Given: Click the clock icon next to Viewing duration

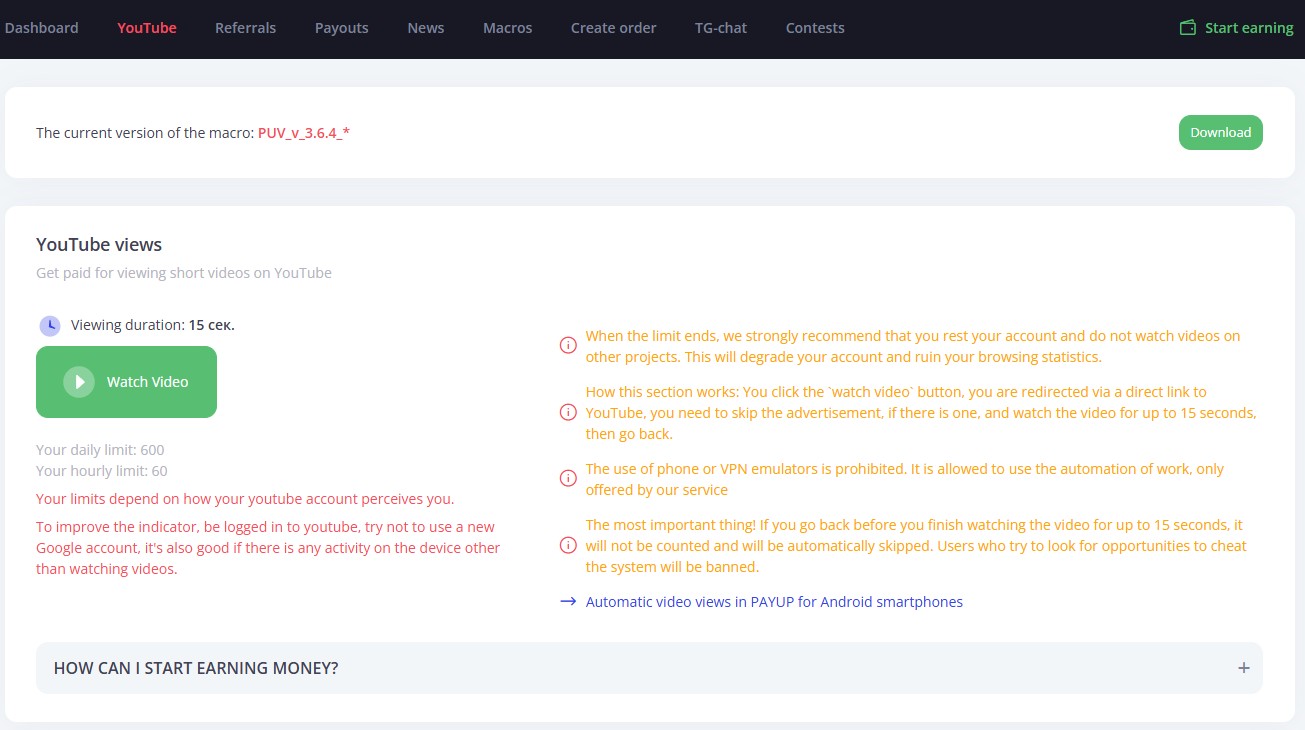Looking at the screenshot, I should point(50,326).
